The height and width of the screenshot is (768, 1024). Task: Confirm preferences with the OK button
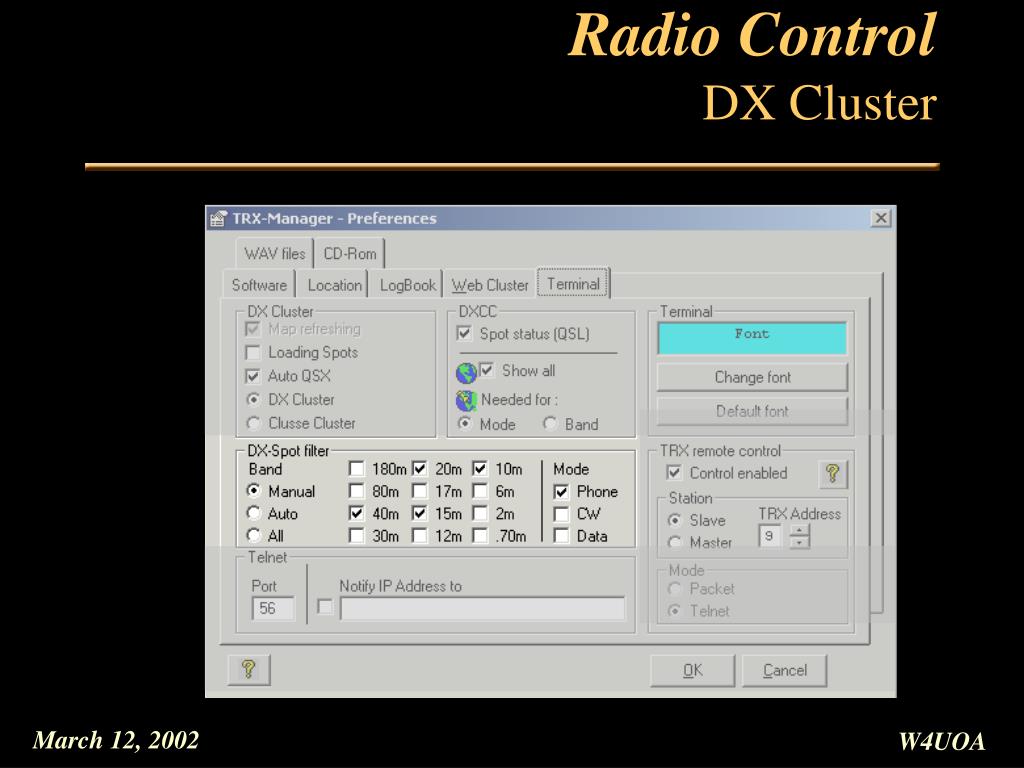[692, 670]
